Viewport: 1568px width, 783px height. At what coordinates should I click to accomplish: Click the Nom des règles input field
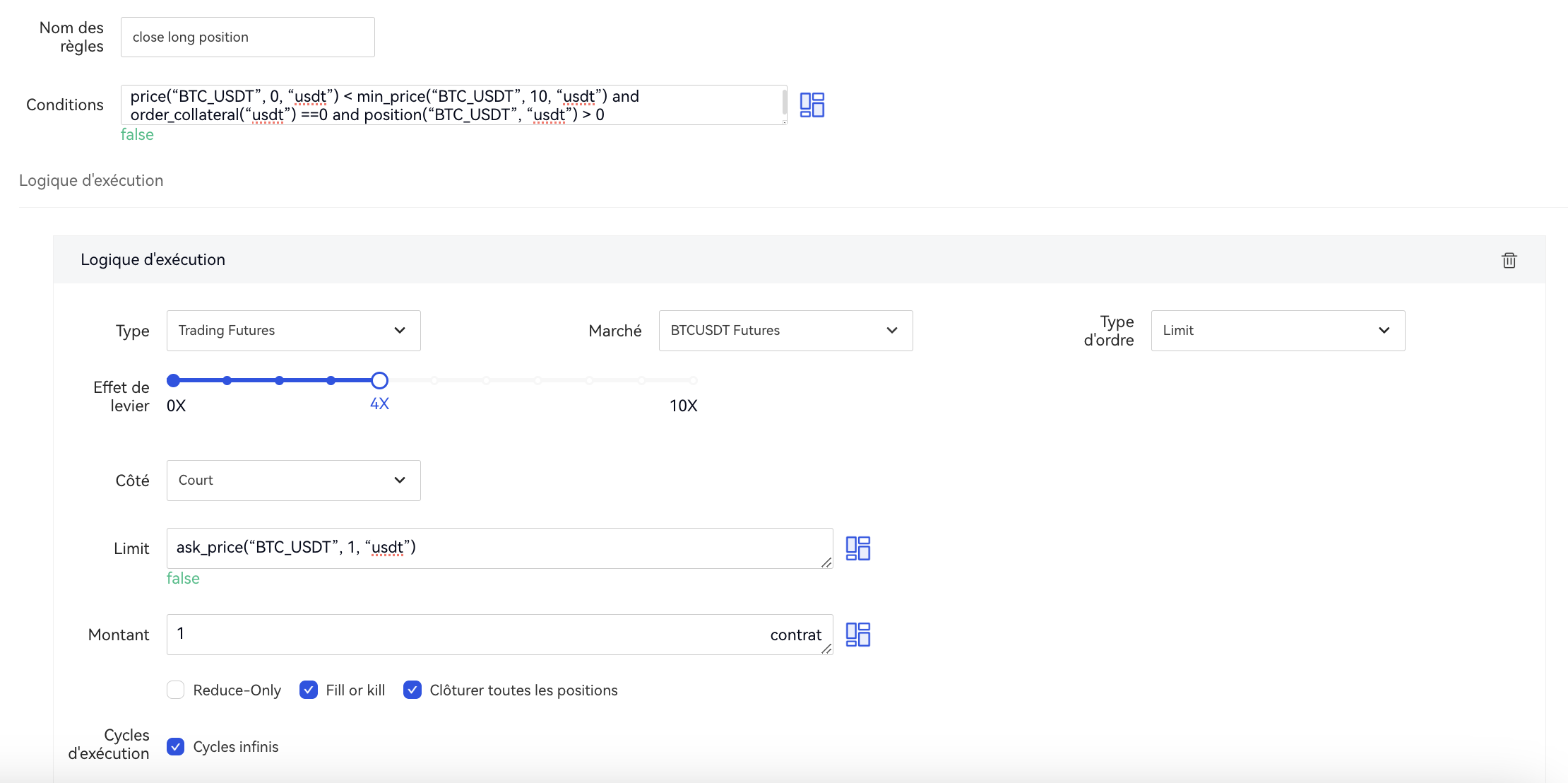click(x=247, y=37)
